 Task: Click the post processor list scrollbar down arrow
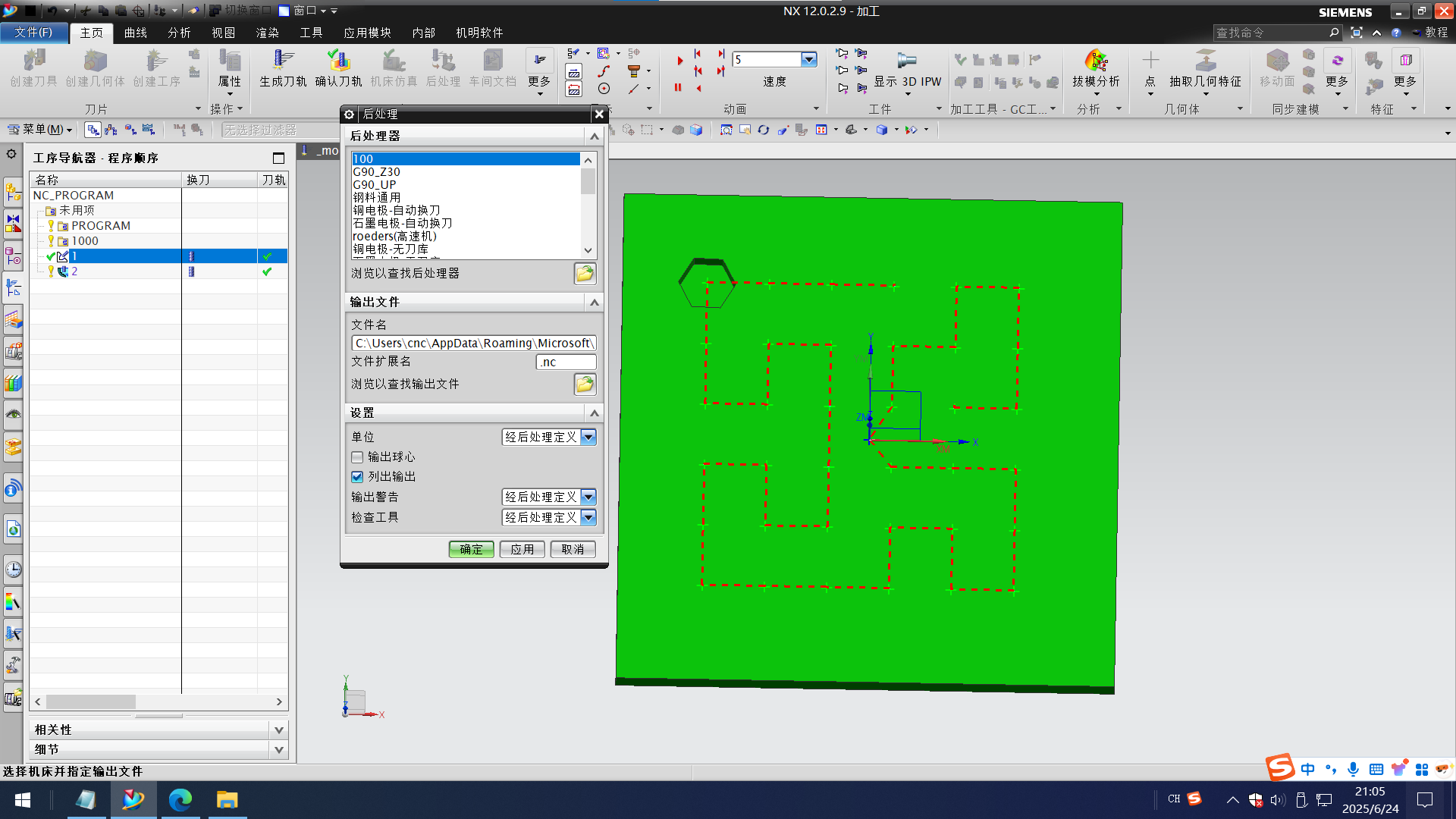pyautogui.click(x=588, y=250)
